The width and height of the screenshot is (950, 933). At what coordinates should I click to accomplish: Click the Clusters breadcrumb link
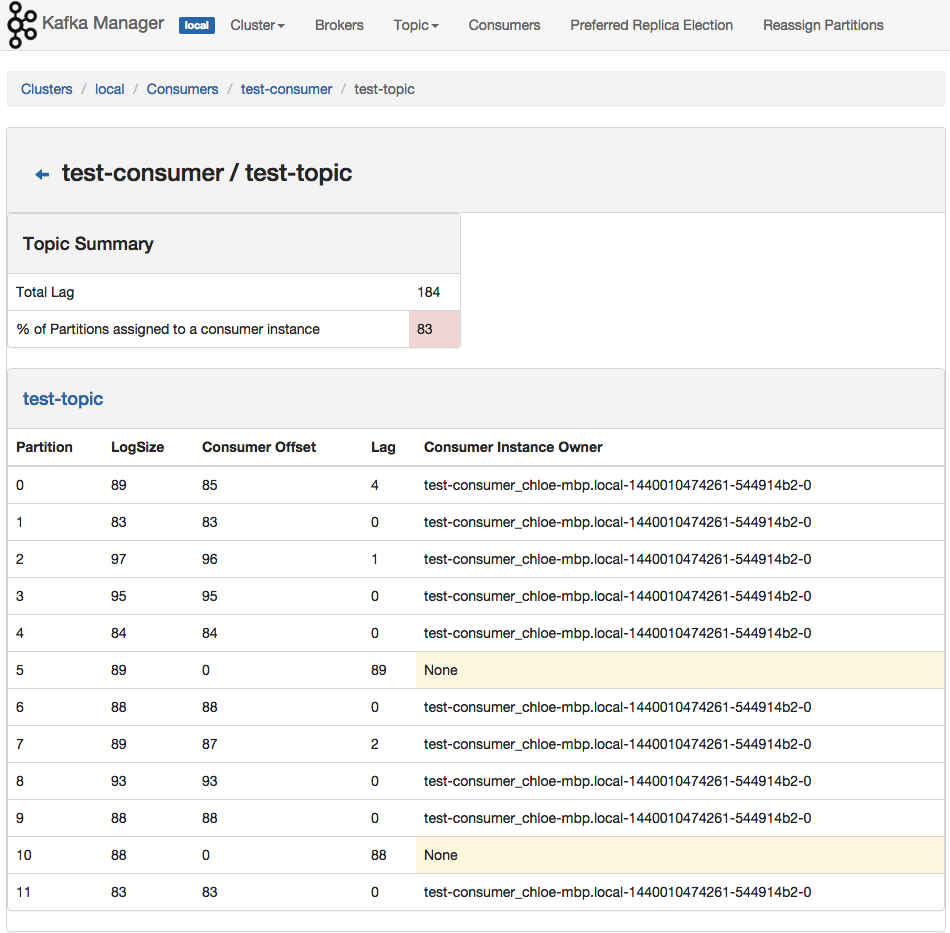pyautogui.click(x=47, y=89)
